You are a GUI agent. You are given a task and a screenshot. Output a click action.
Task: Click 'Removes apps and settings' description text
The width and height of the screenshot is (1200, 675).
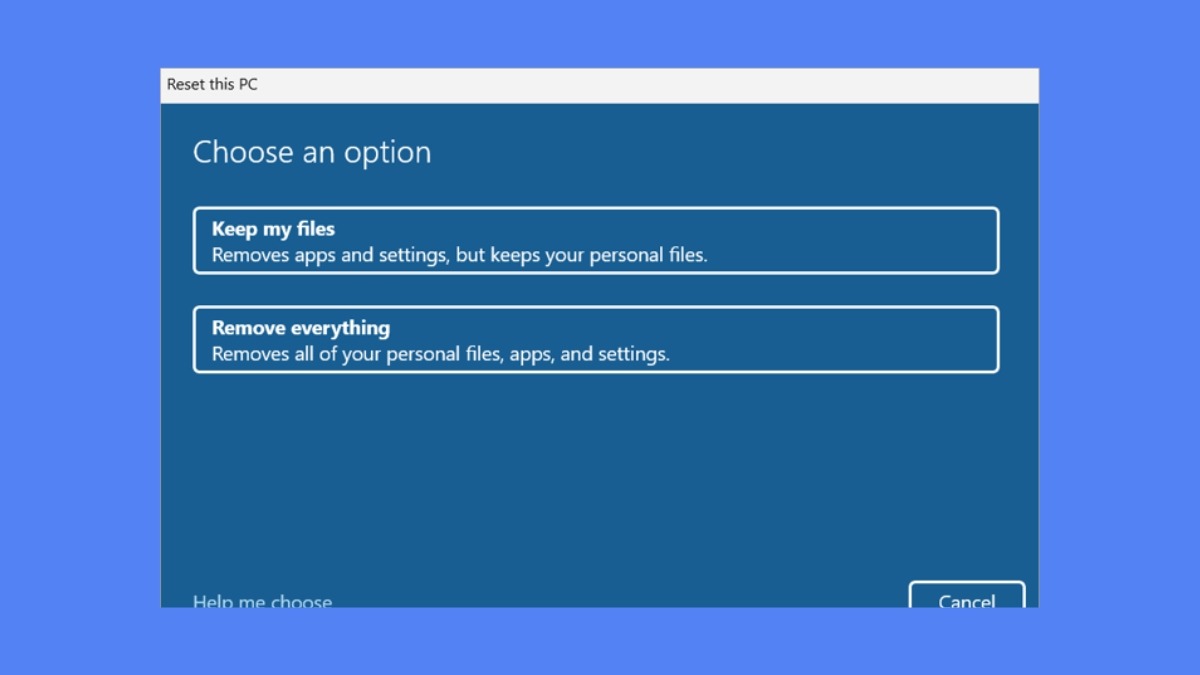pos(328,255)
